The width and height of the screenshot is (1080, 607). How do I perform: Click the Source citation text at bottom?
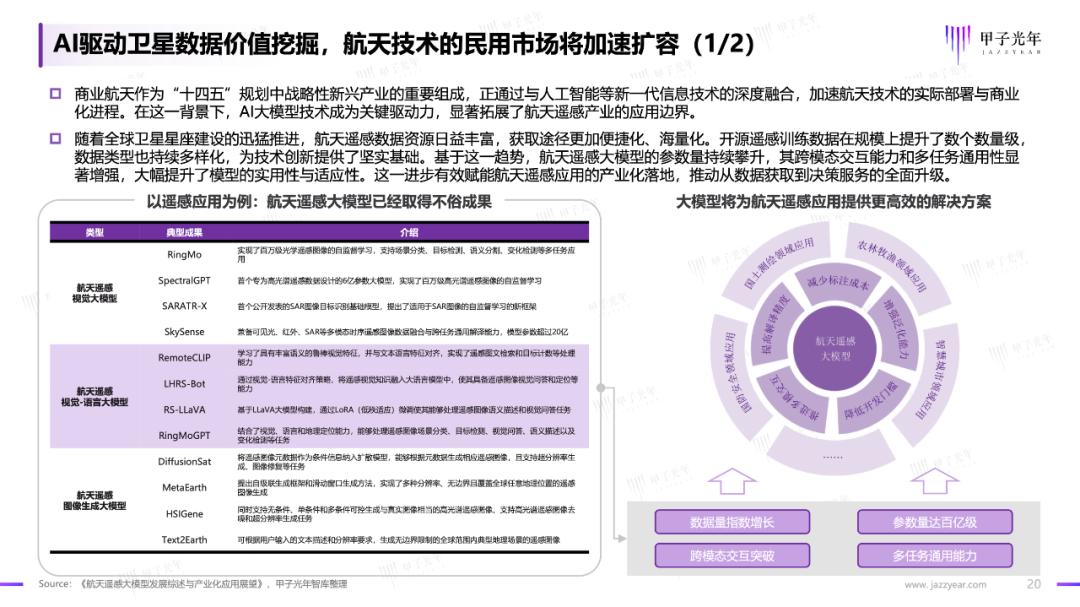tap(193, 584)
